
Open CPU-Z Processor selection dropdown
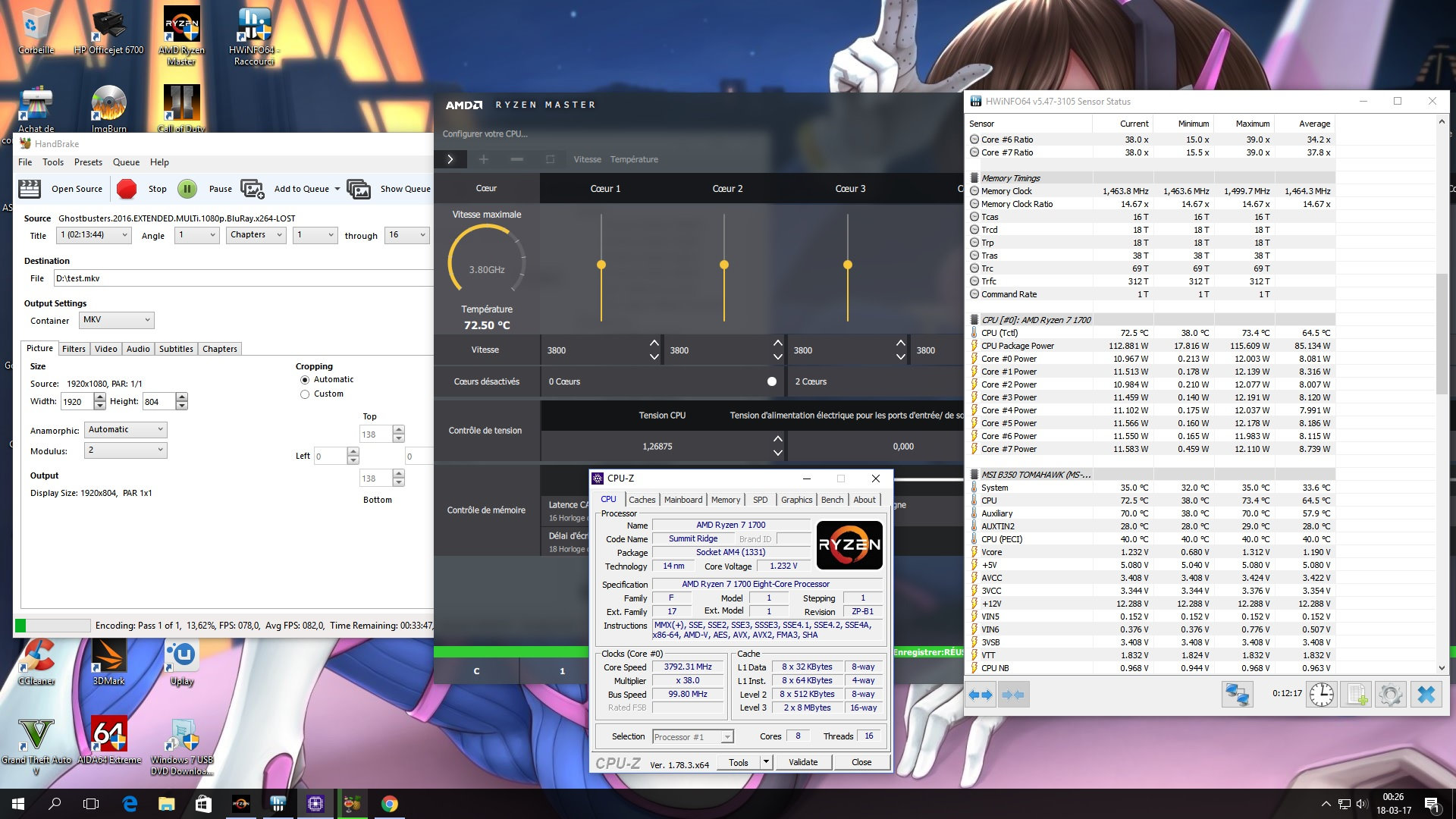click(692, 737)
